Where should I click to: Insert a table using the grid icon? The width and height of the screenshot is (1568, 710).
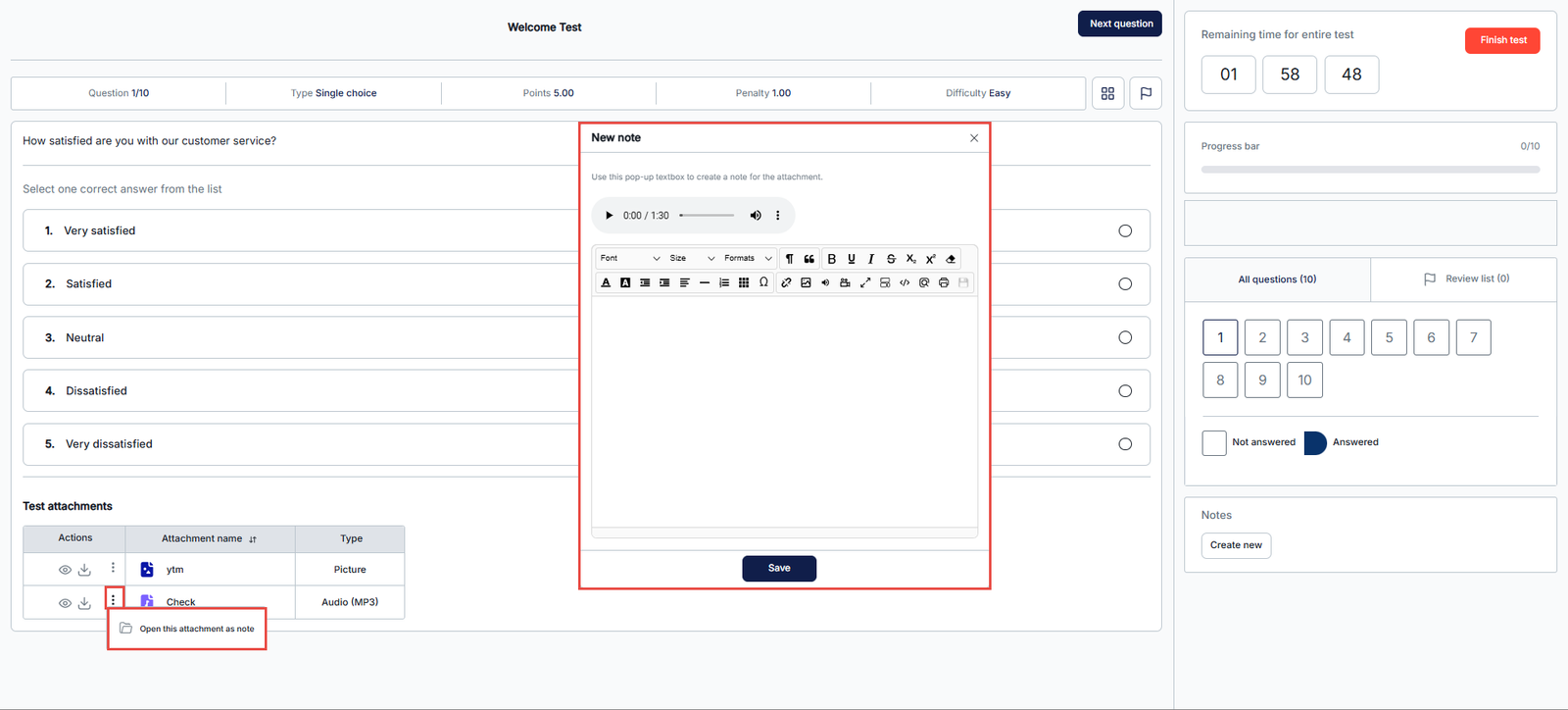tap(744, 282)
